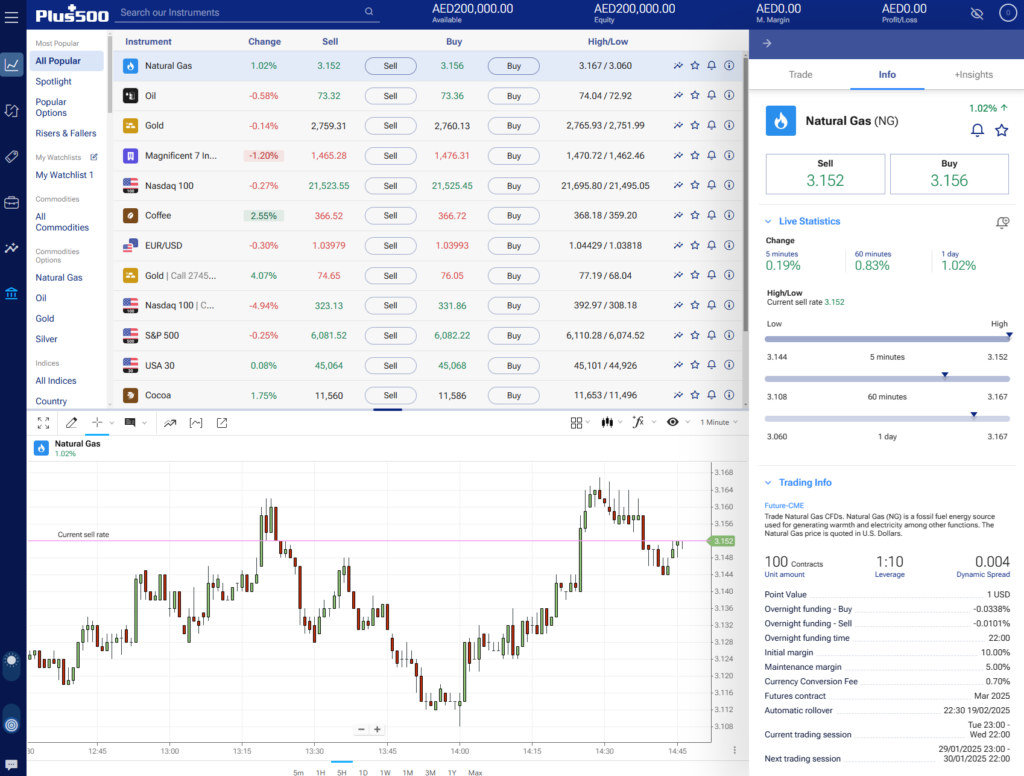Open the fx indicators dropdown
The image size is (1024, 776).
click(x=643, y=423)
